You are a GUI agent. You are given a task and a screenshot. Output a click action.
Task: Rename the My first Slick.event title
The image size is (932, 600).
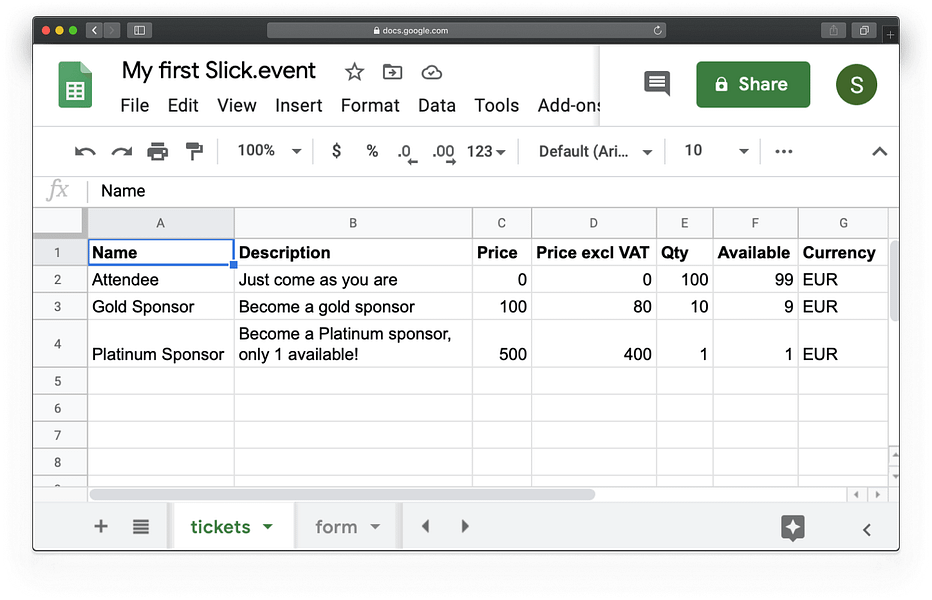(219, 71)
